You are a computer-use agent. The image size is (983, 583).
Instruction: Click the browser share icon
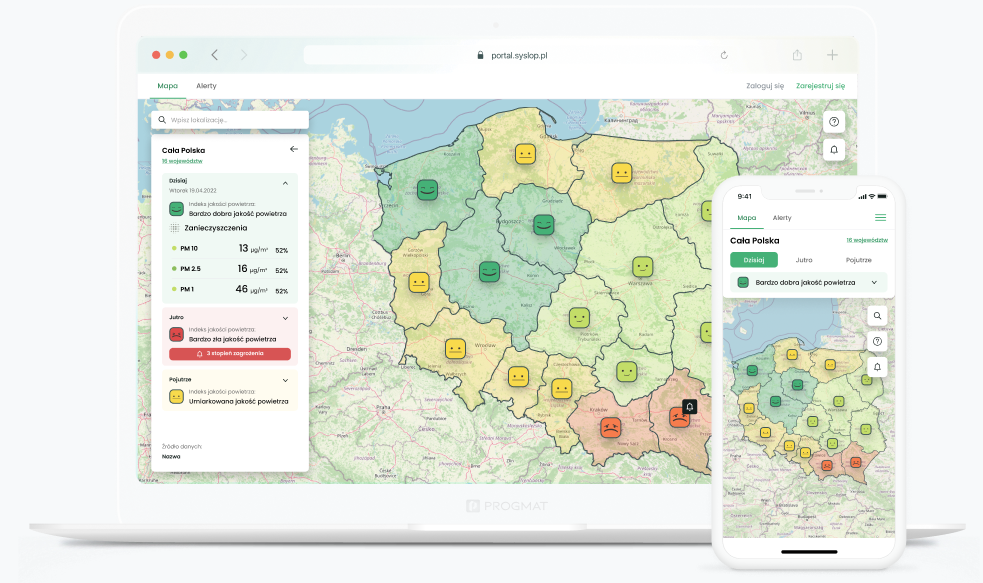click(797, 55)
